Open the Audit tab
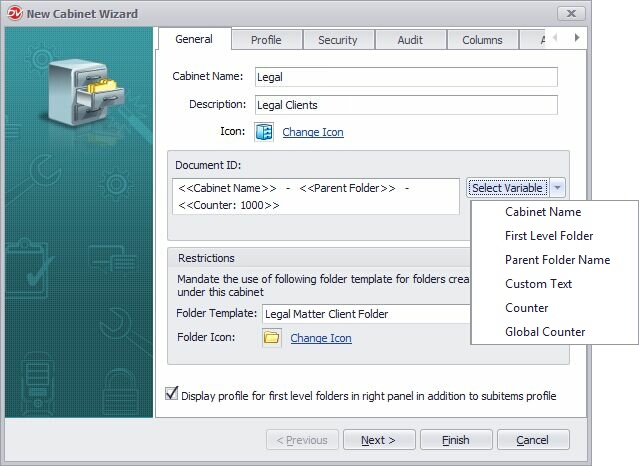Screen dimensions: 639x466 (x=409, y=40)
